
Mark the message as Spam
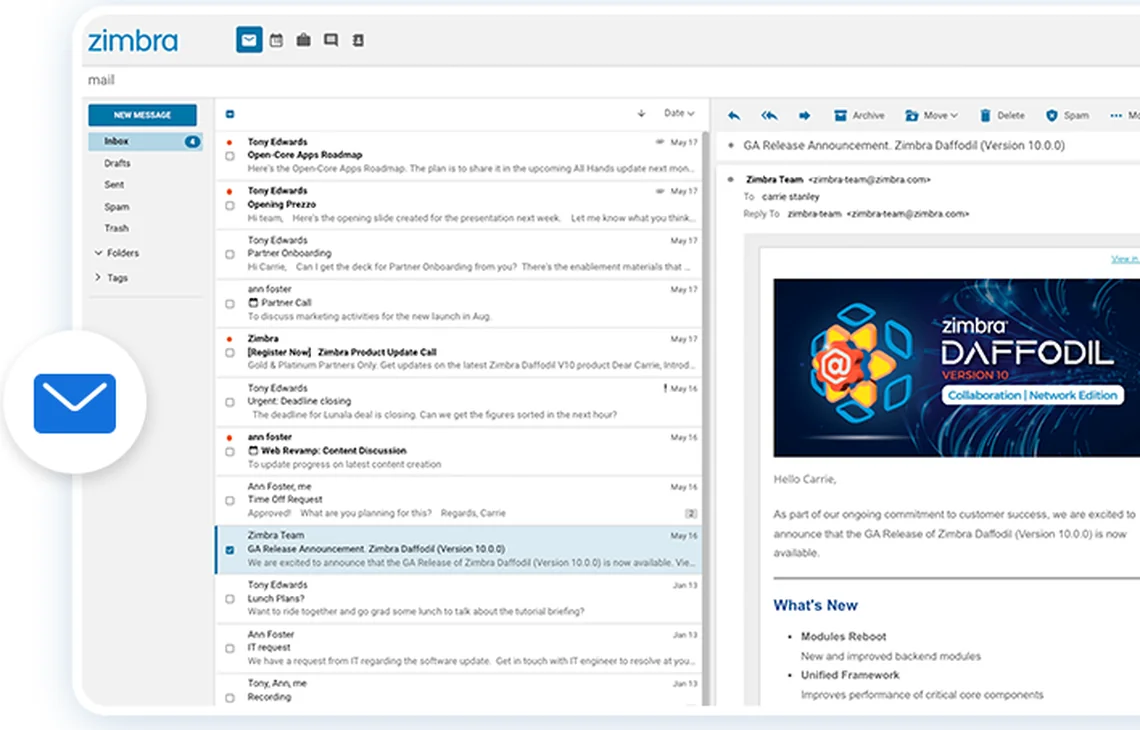click(1067, 116)
